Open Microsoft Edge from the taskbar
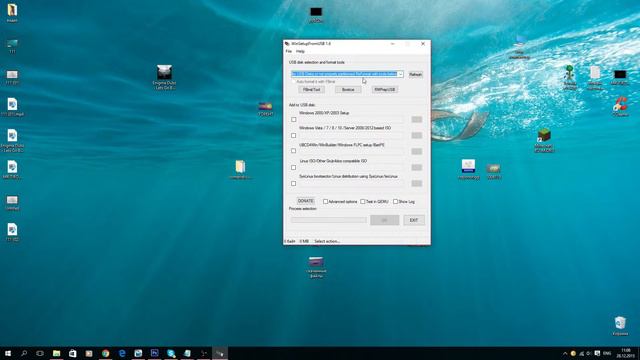The image size is (640, 360). pos(122,353)
